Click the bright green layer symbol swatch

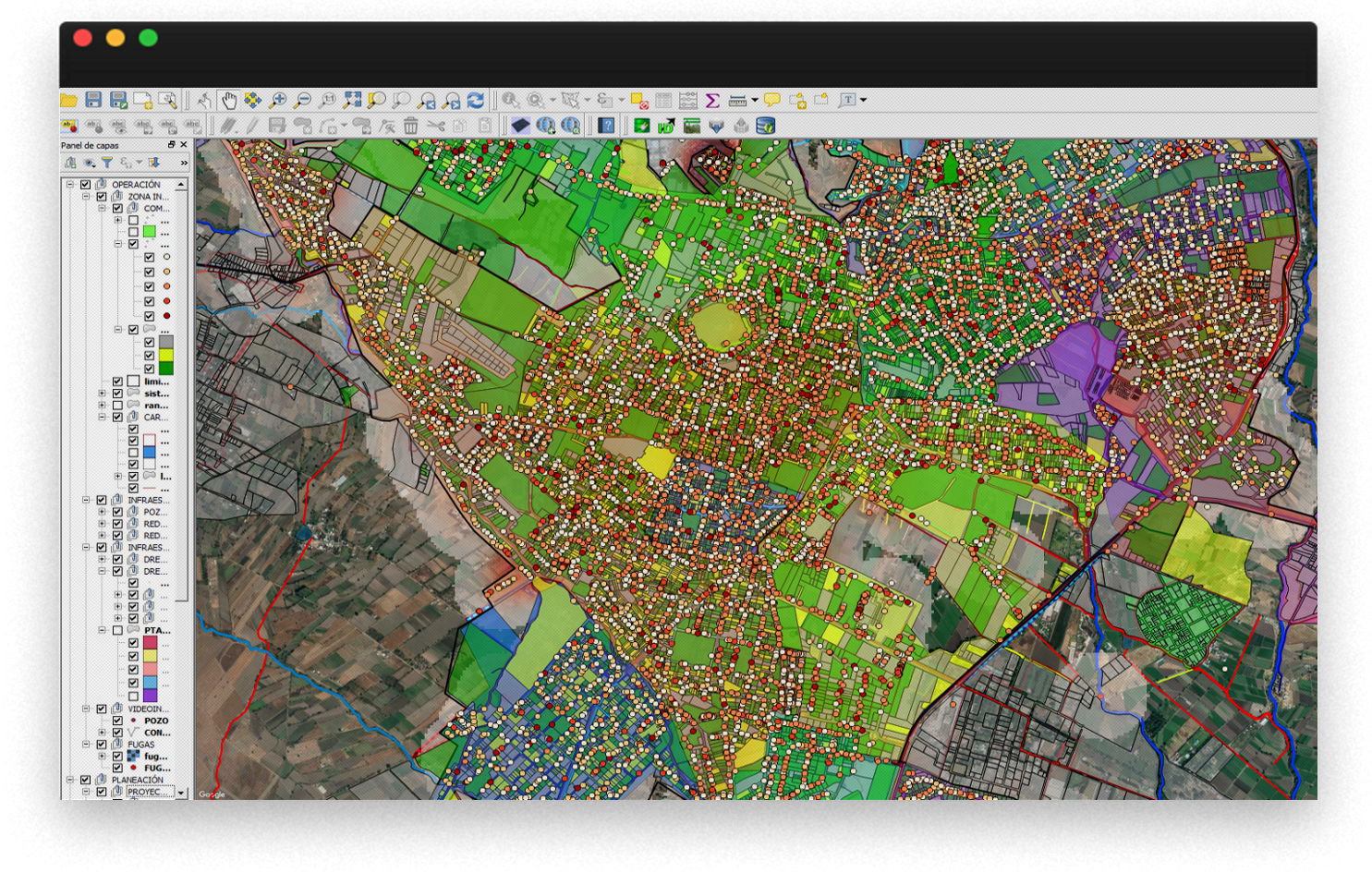point(149,232)
